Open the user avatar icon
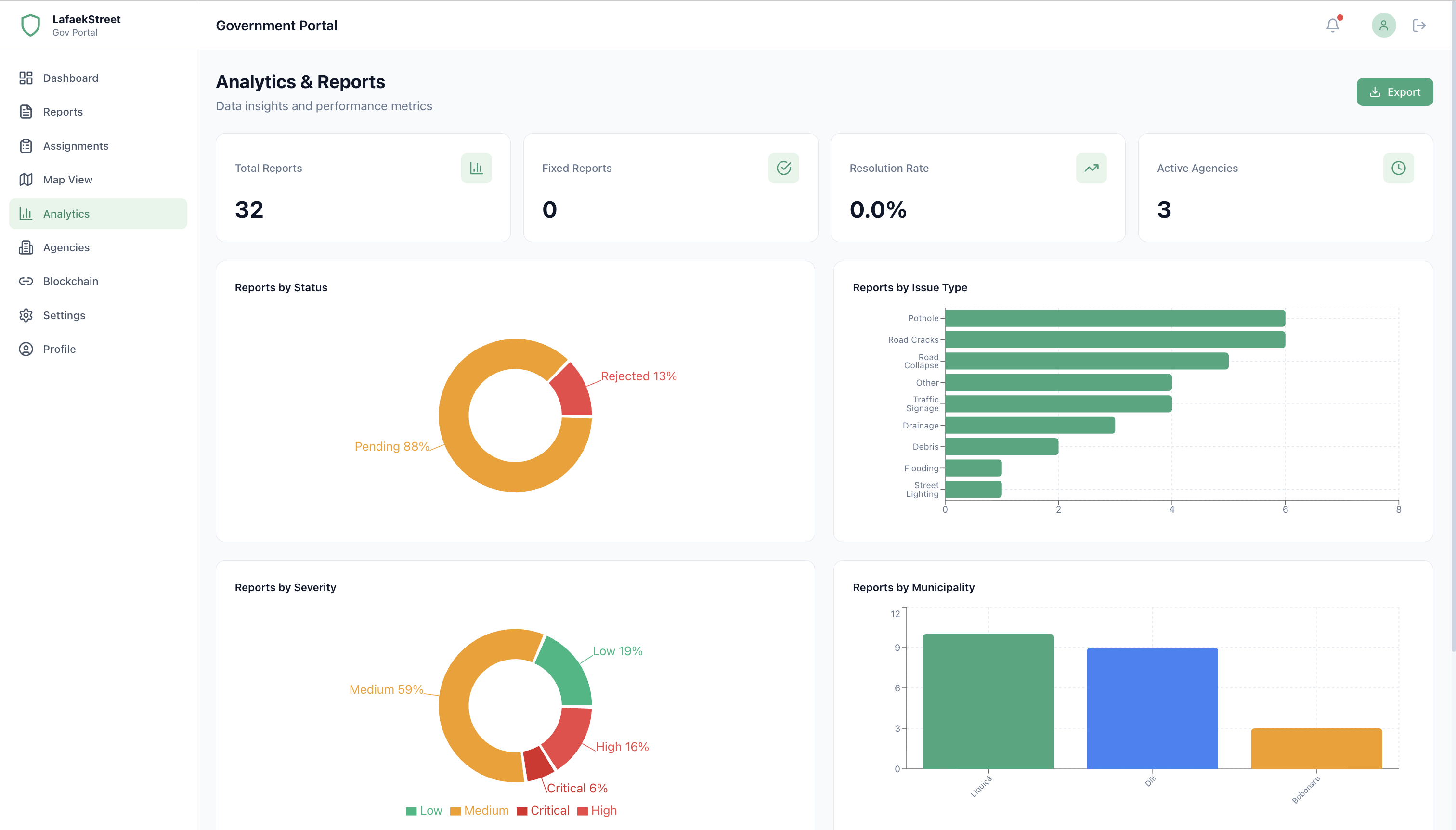Screen dimensions: 1456x830 [x=1383, y=26]
